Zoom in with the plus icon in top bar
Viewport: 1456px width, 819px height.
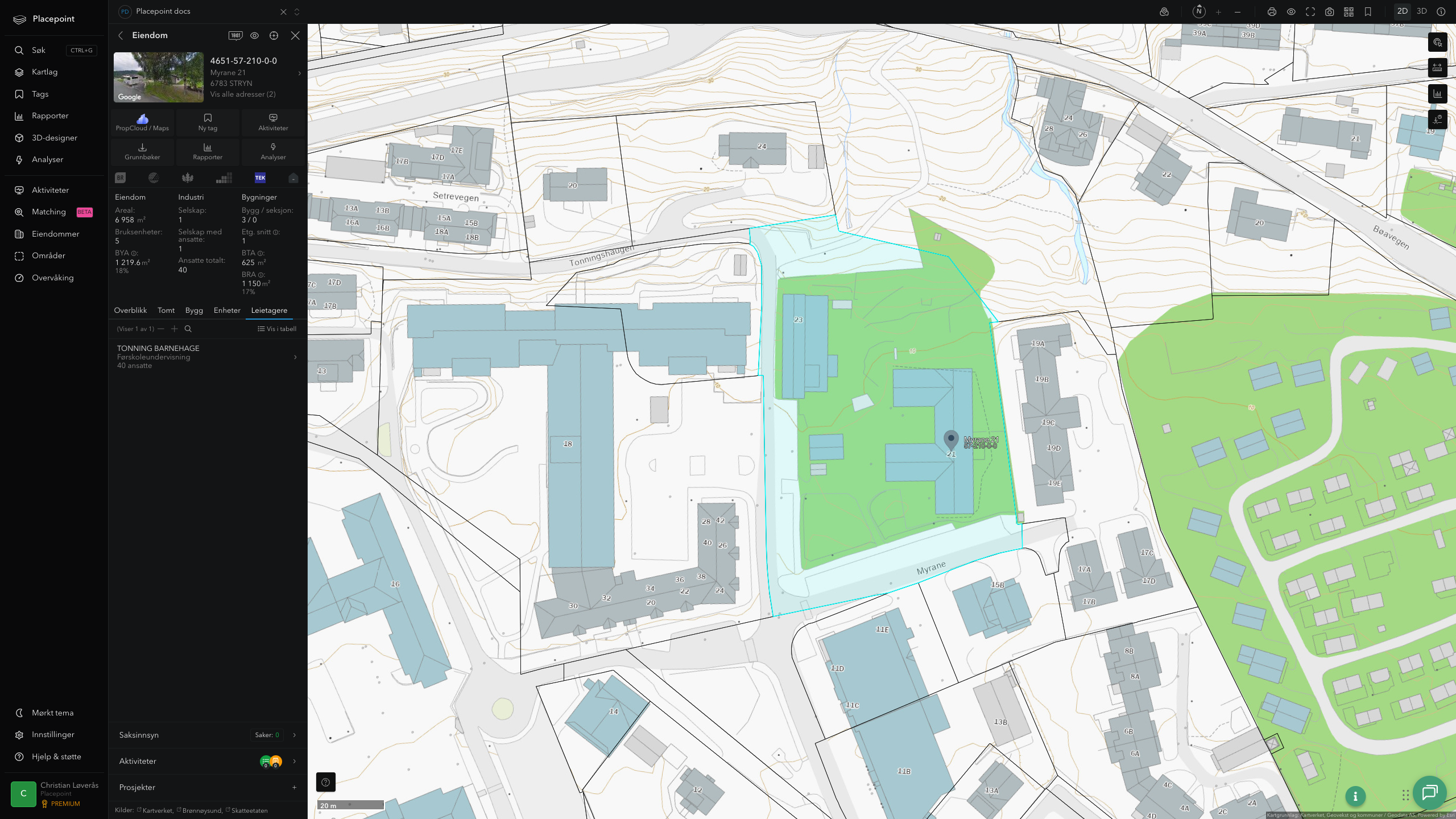coord(1218,11)
